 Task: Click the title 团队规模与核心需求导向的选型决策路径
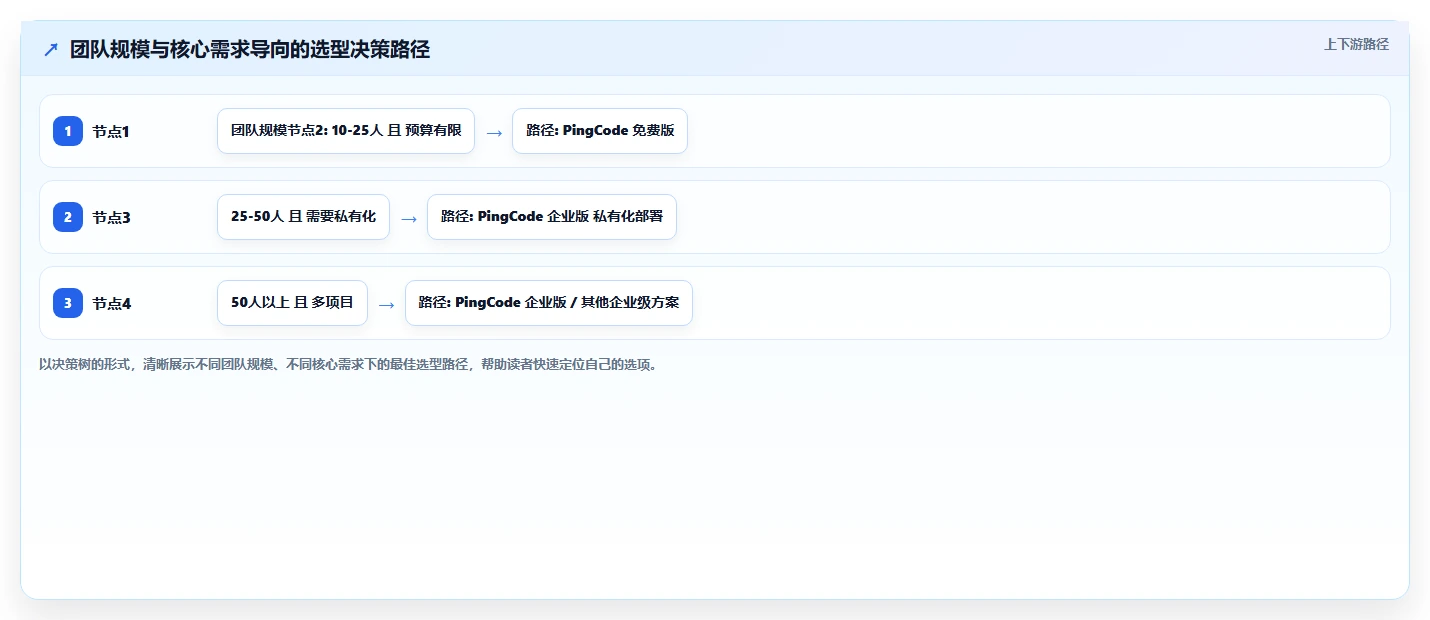pos(250,50)
